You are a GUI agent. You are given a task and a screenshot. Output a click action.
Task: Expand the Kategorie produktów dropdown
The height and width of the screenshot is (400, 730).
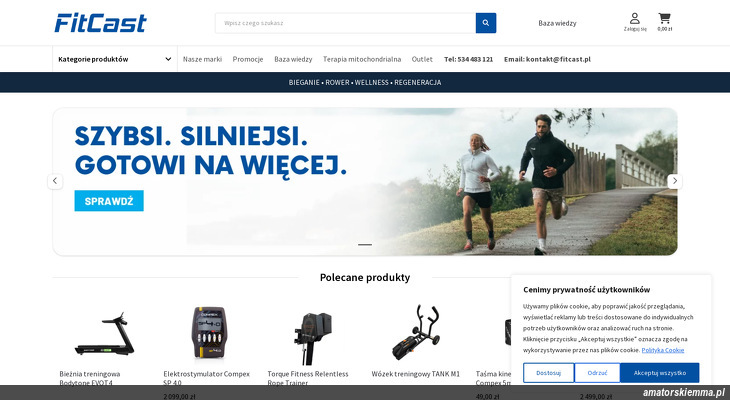click(x=115, y=59)
